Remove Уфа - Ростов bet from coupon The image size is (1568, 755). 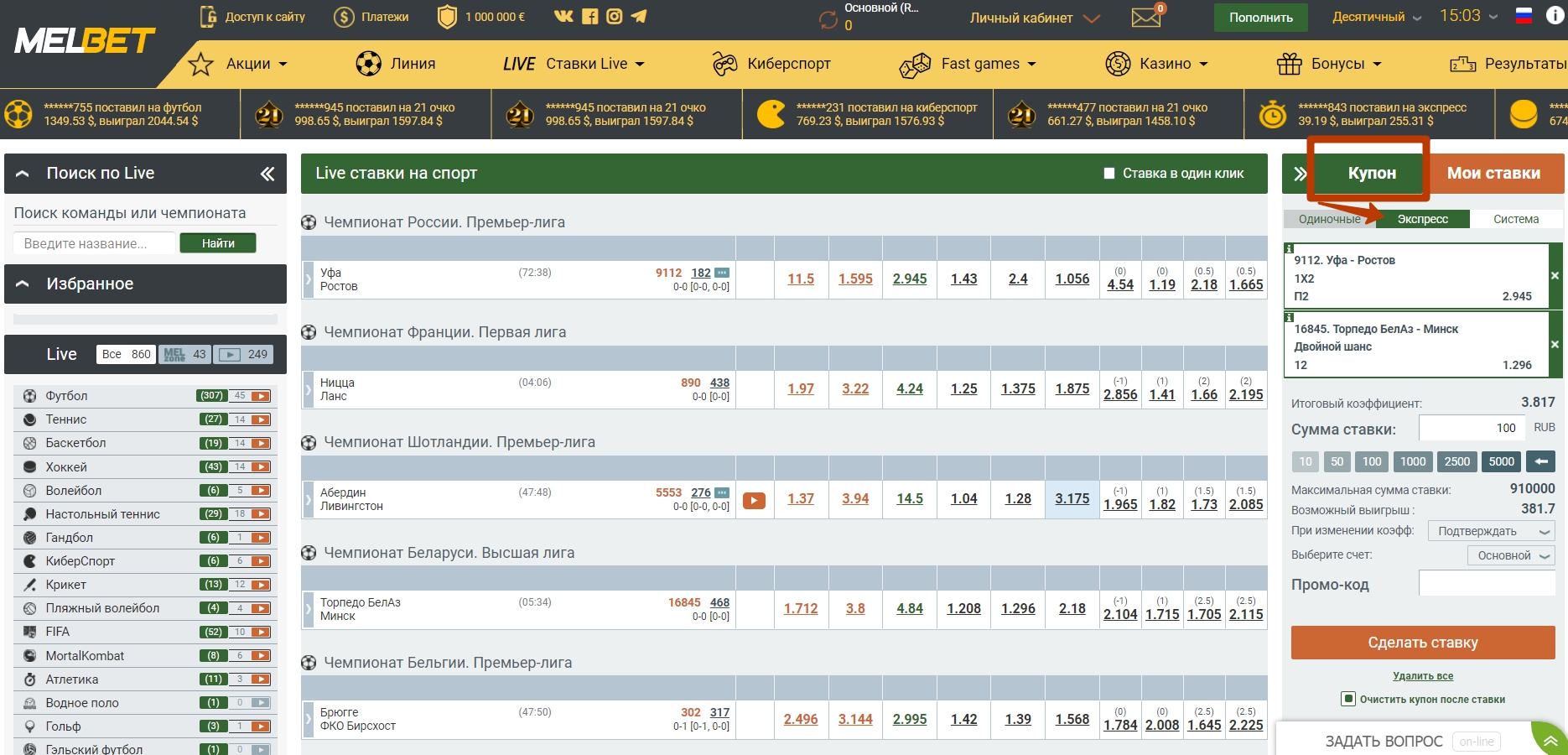pyautogui.click(x=1555, y=275)
